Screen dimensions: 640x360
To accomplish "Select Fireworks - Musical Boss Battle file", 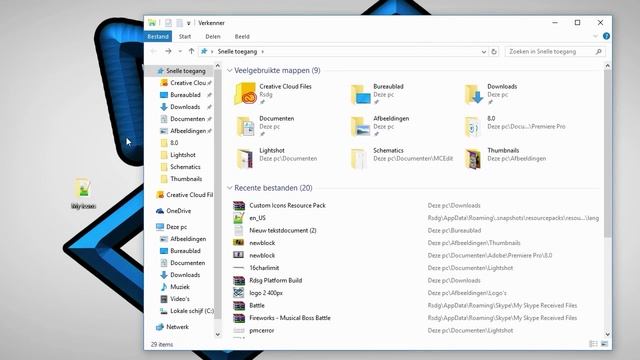I will 290,318.
